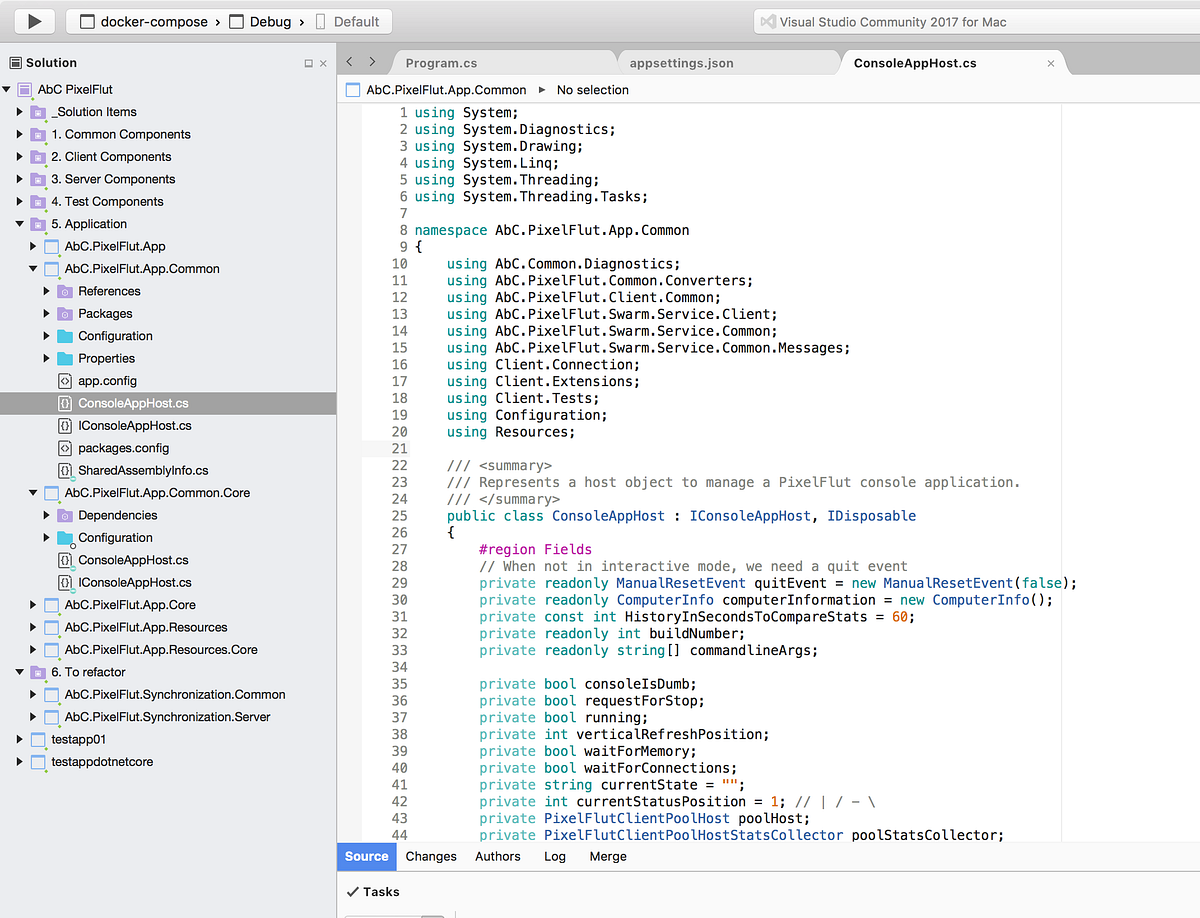
Task: Open the Debug configuration selector
Action: tap(259, 21)
